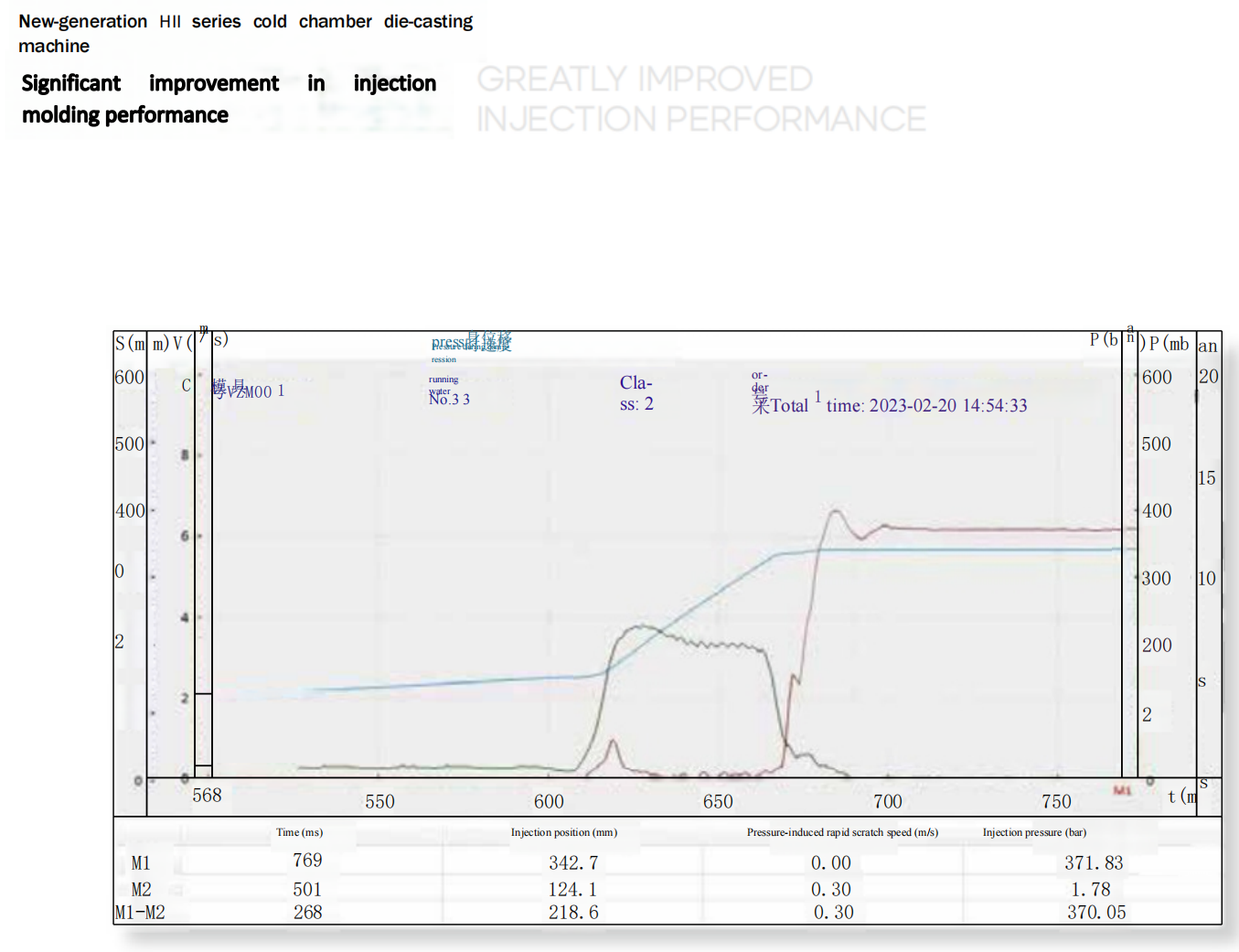Click faded 'GREATLY IMPROVED INJECTION PERFORMANCE' text

coord(701,99)
